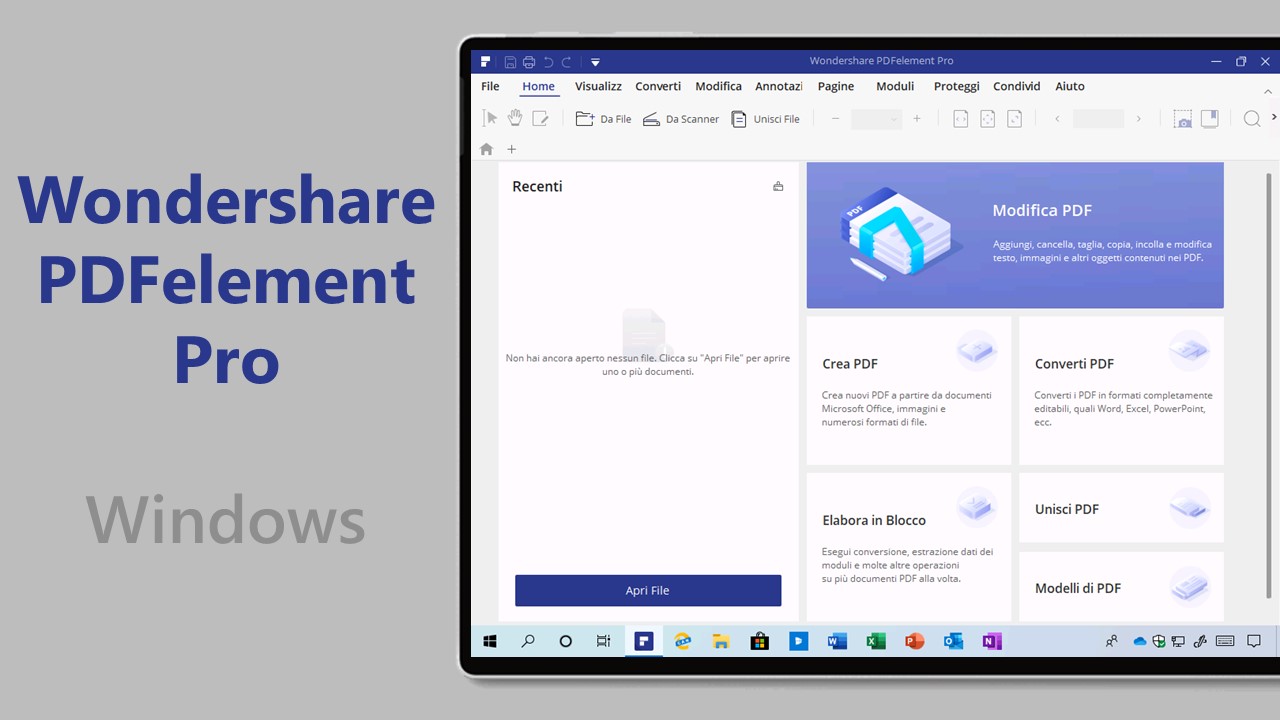Image resolution: width=1280 pixels, height=720 pixels.
Task: Click the page number field
Action: pos(1098,119)
